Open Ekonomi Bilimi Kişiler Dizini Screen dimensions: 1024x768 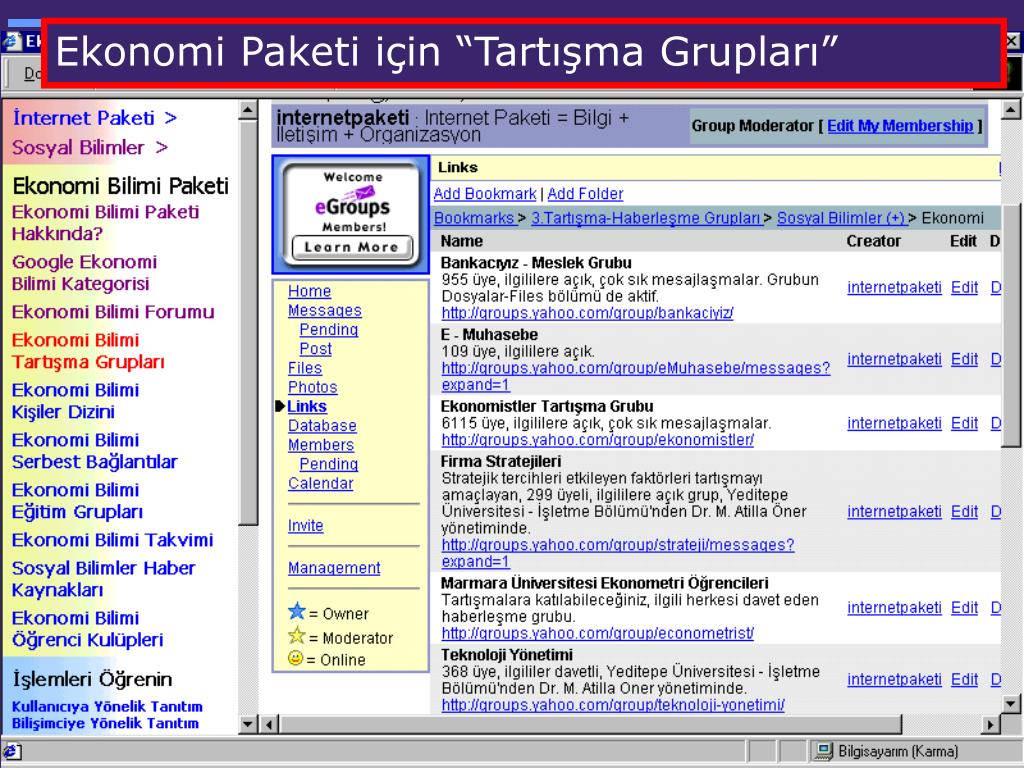tap(75, 401)
